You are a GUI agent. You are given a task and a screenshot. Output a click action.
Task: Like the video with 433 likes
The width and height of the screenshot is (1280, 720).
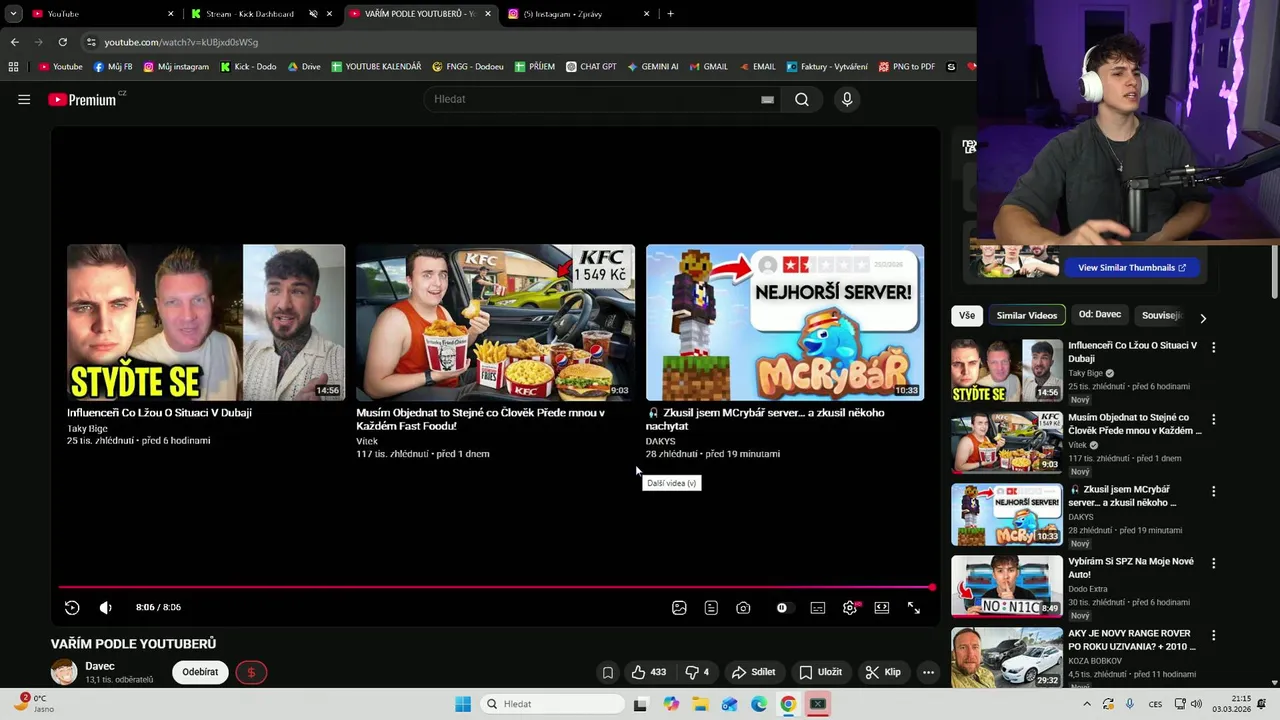pyautogui.click(x=648, y=673)
